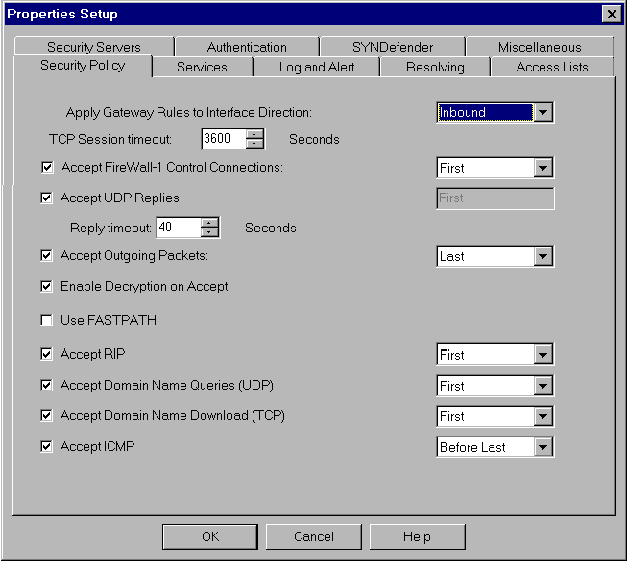Select the Log and Alert tab
Viewport: 628px width, 562px height.
(314, 67)
